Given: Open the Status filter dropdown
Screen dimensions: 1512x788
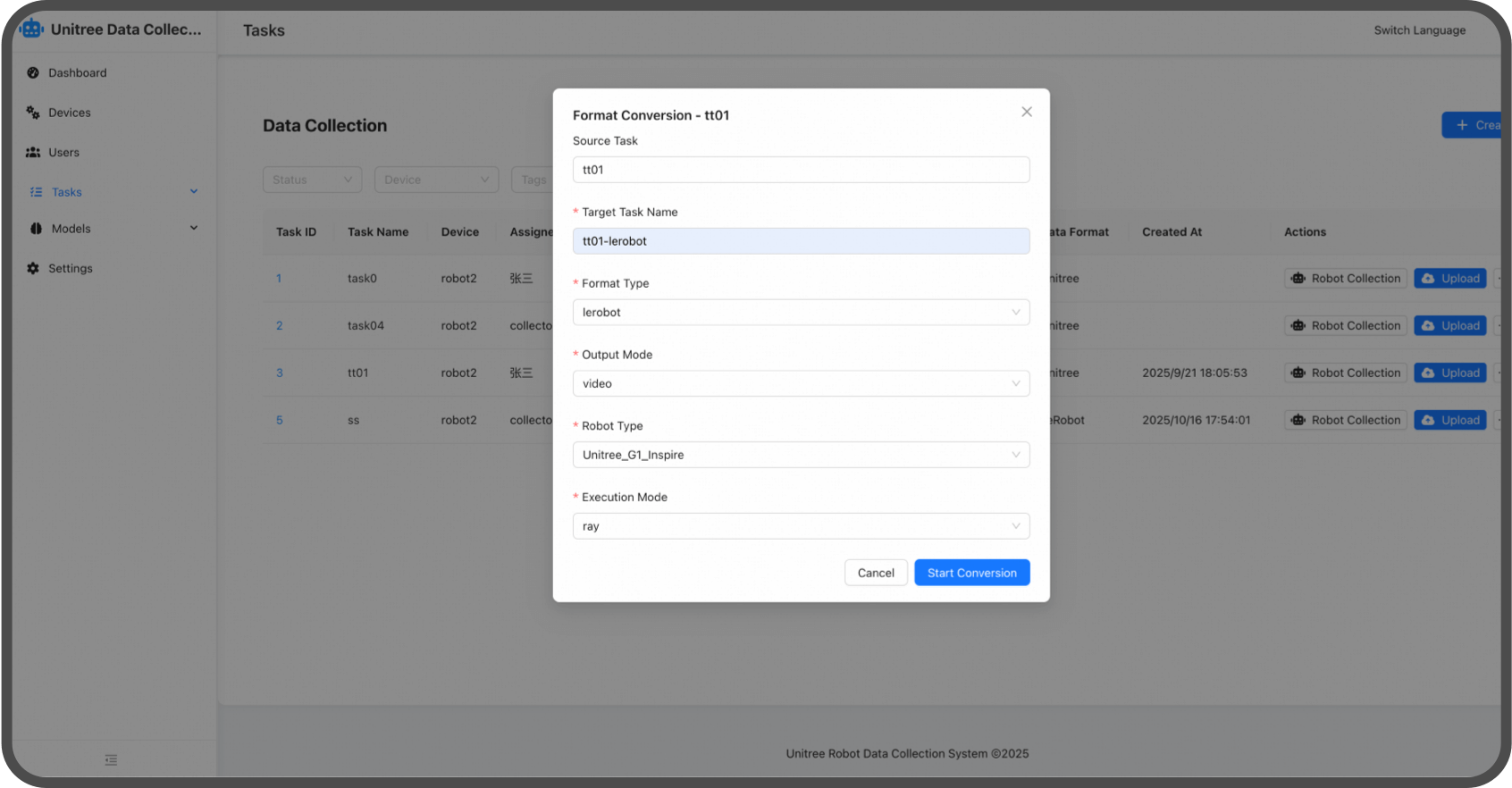Looking at the screenshot, I should [x=312, y=180].
